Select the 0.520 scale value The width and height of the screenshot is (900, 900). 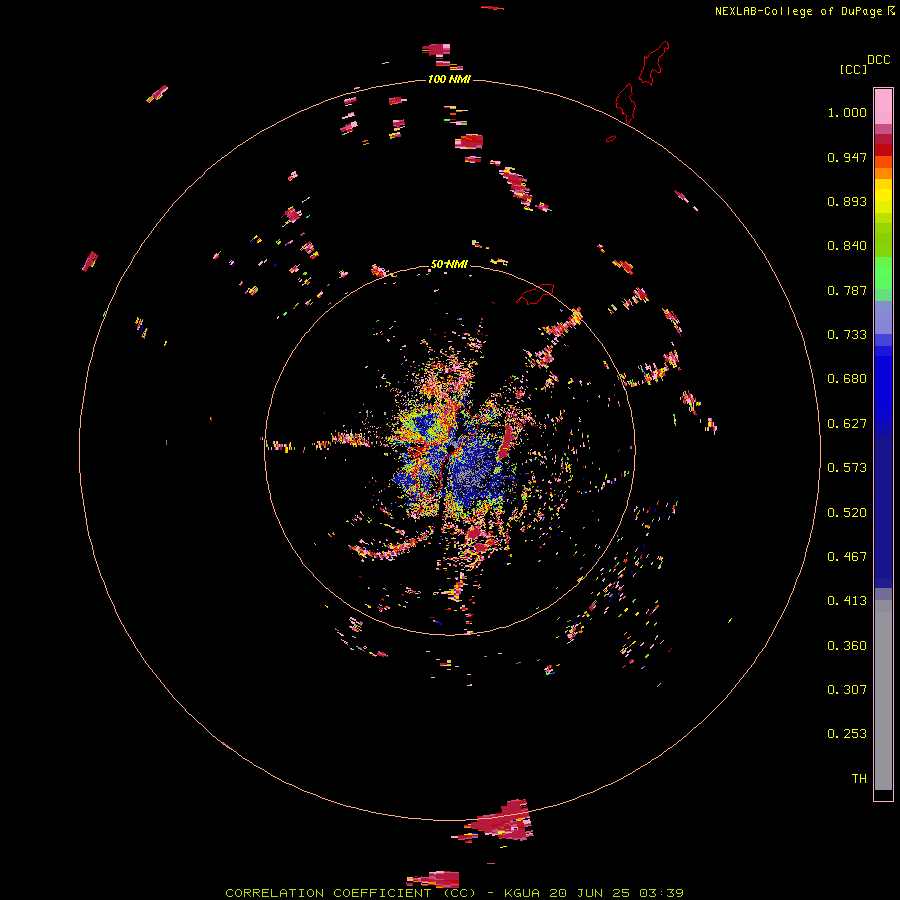click(x=847, y=513)
